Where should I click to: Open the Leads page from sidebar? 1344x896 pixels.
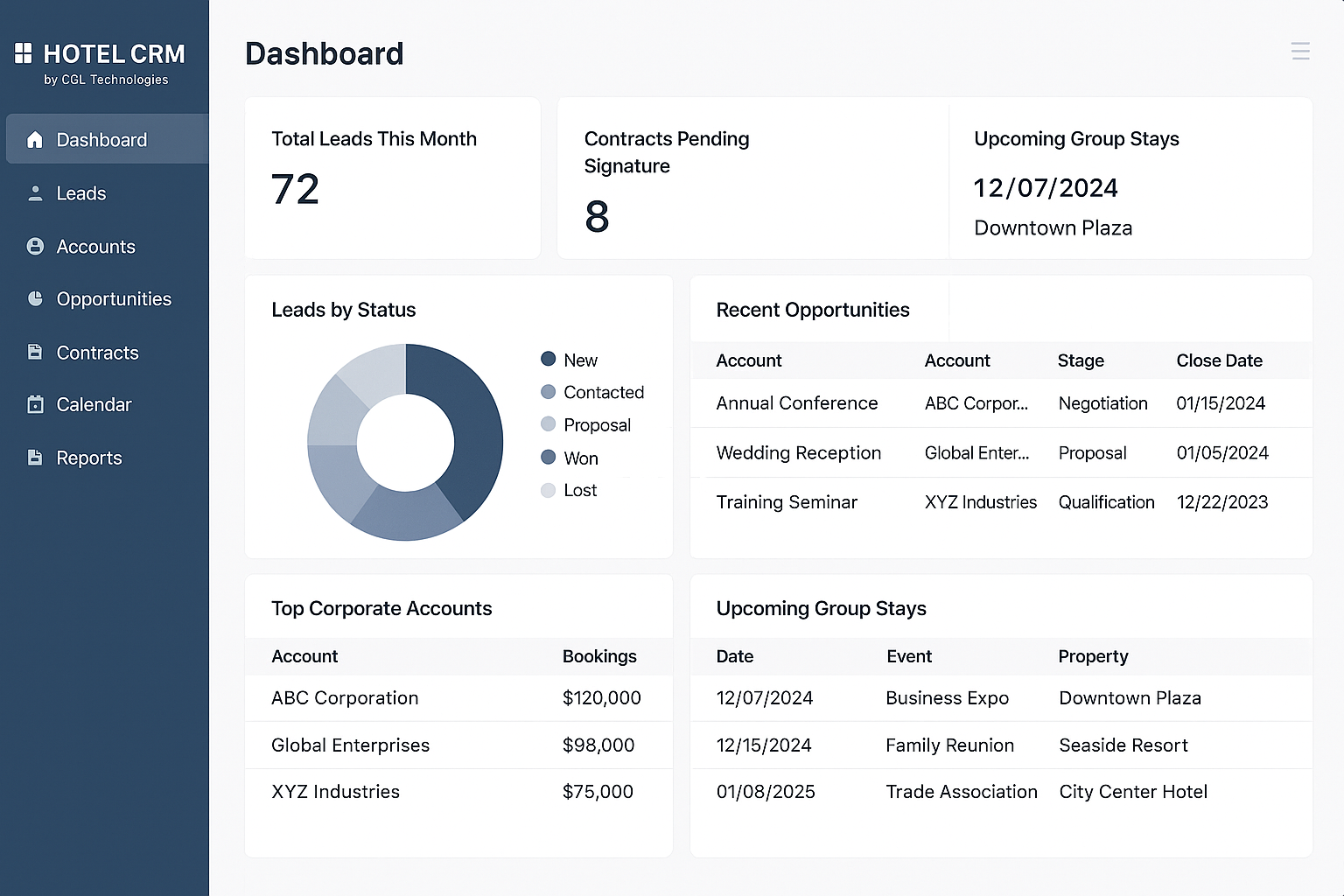pyautogui.click(x=81, y=193)
